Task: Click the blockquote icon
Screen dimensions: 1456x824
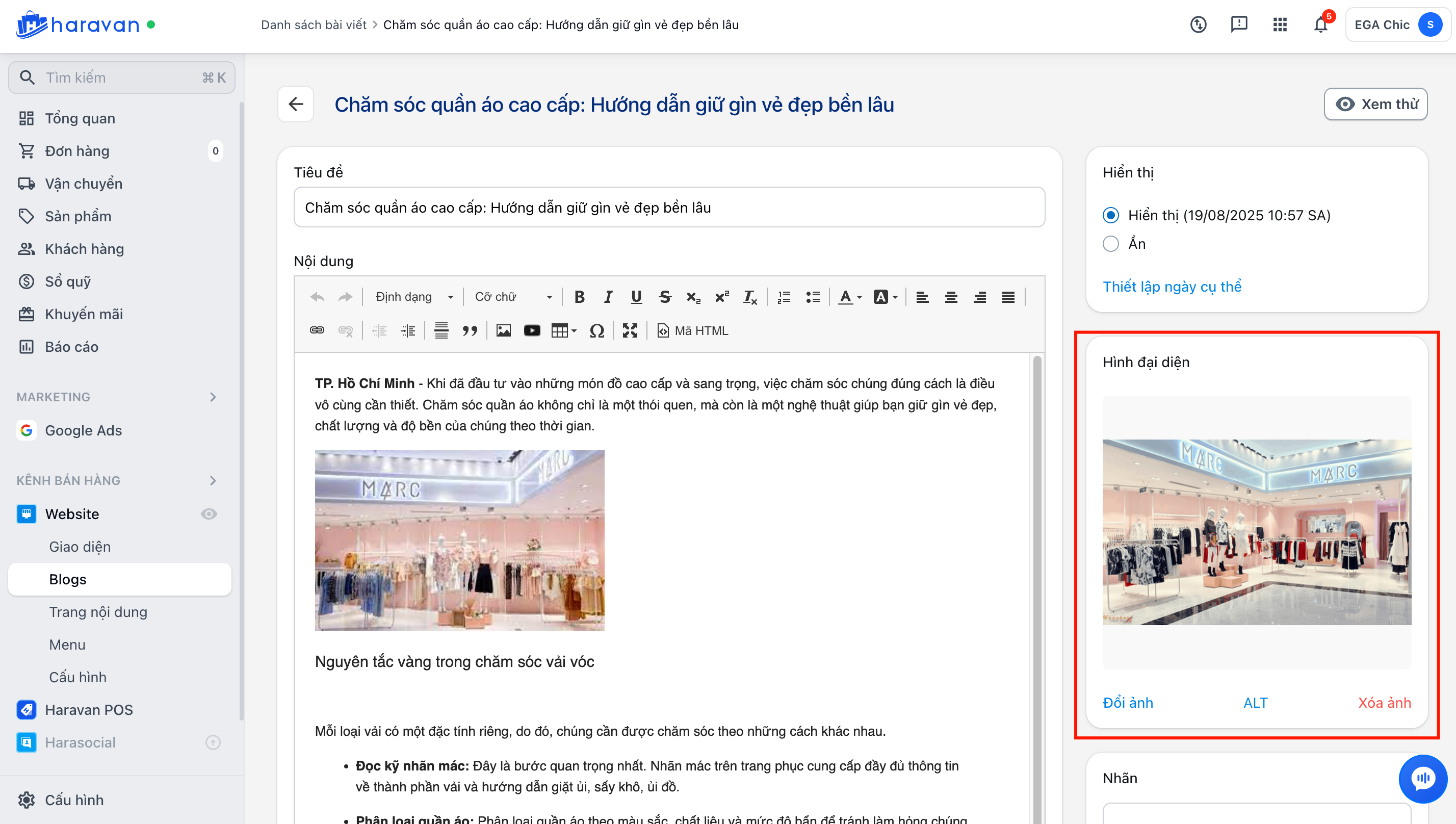Action: click(470, 330)
